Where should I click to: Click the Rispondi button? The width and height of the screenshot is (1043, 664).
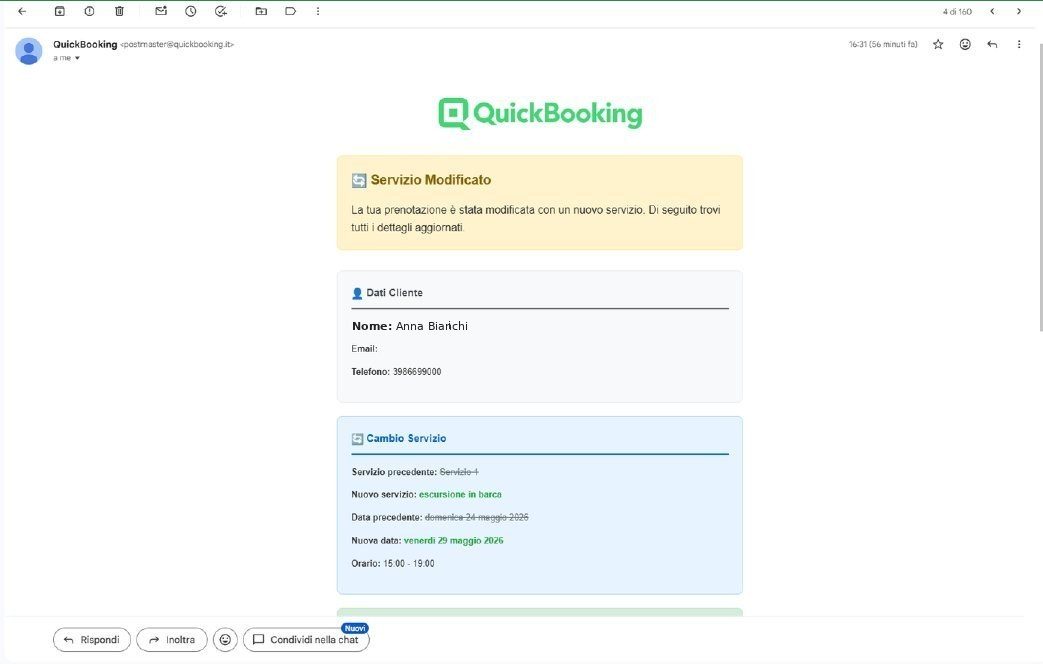[x=92, y=640]
